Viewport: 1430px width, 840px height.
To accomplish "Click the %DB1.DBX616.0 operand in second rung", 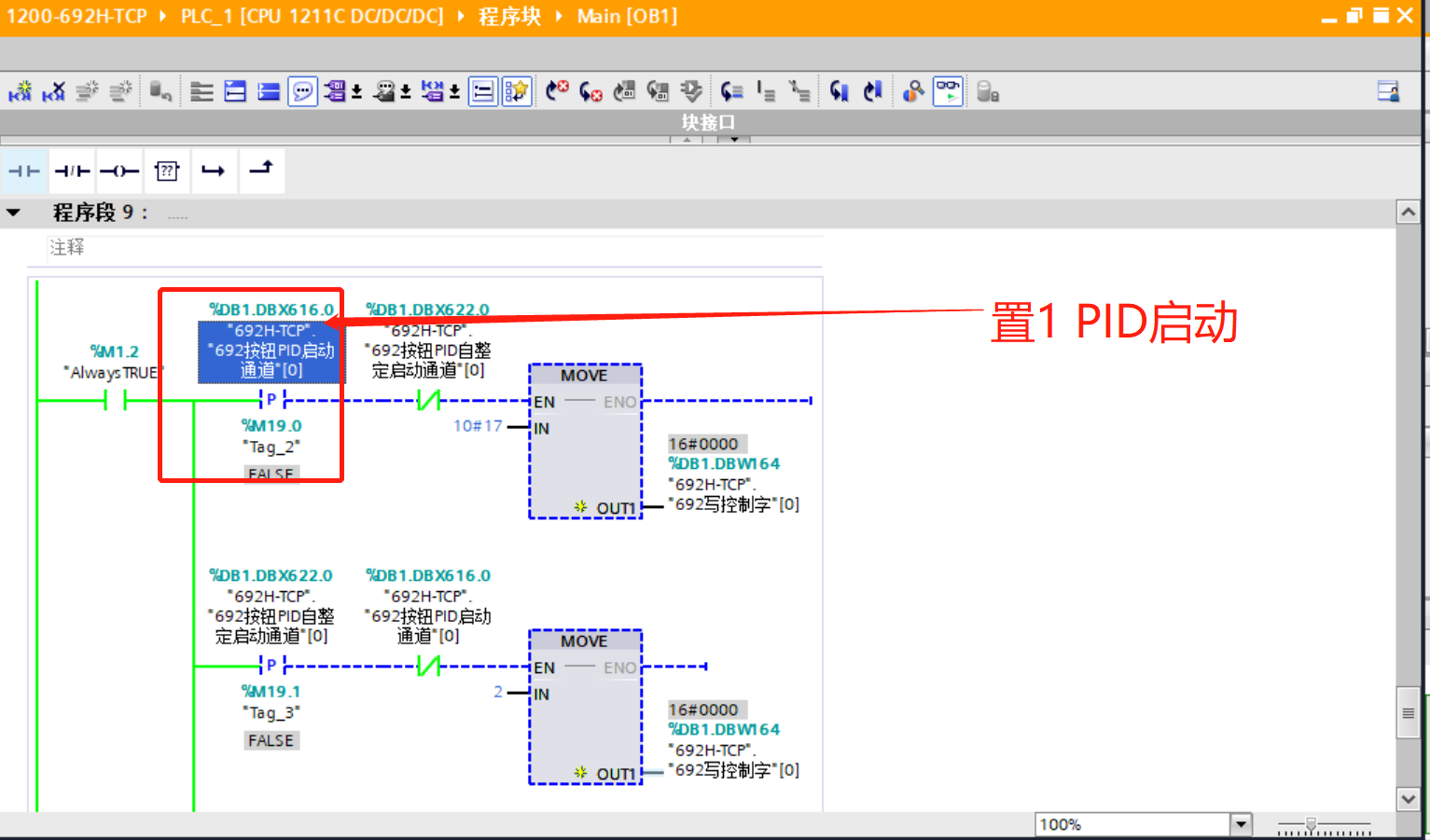I will pyautogui.click(x=428, y=575).
